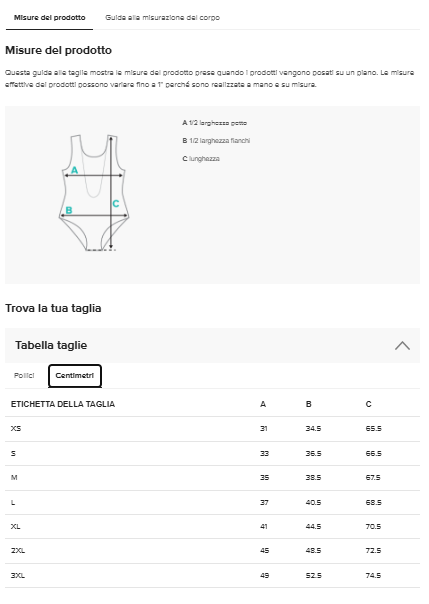Viewport: 429px width, 604px height.
Task: Open Misure del prodotto tab
Action: (x=49, y=18)
